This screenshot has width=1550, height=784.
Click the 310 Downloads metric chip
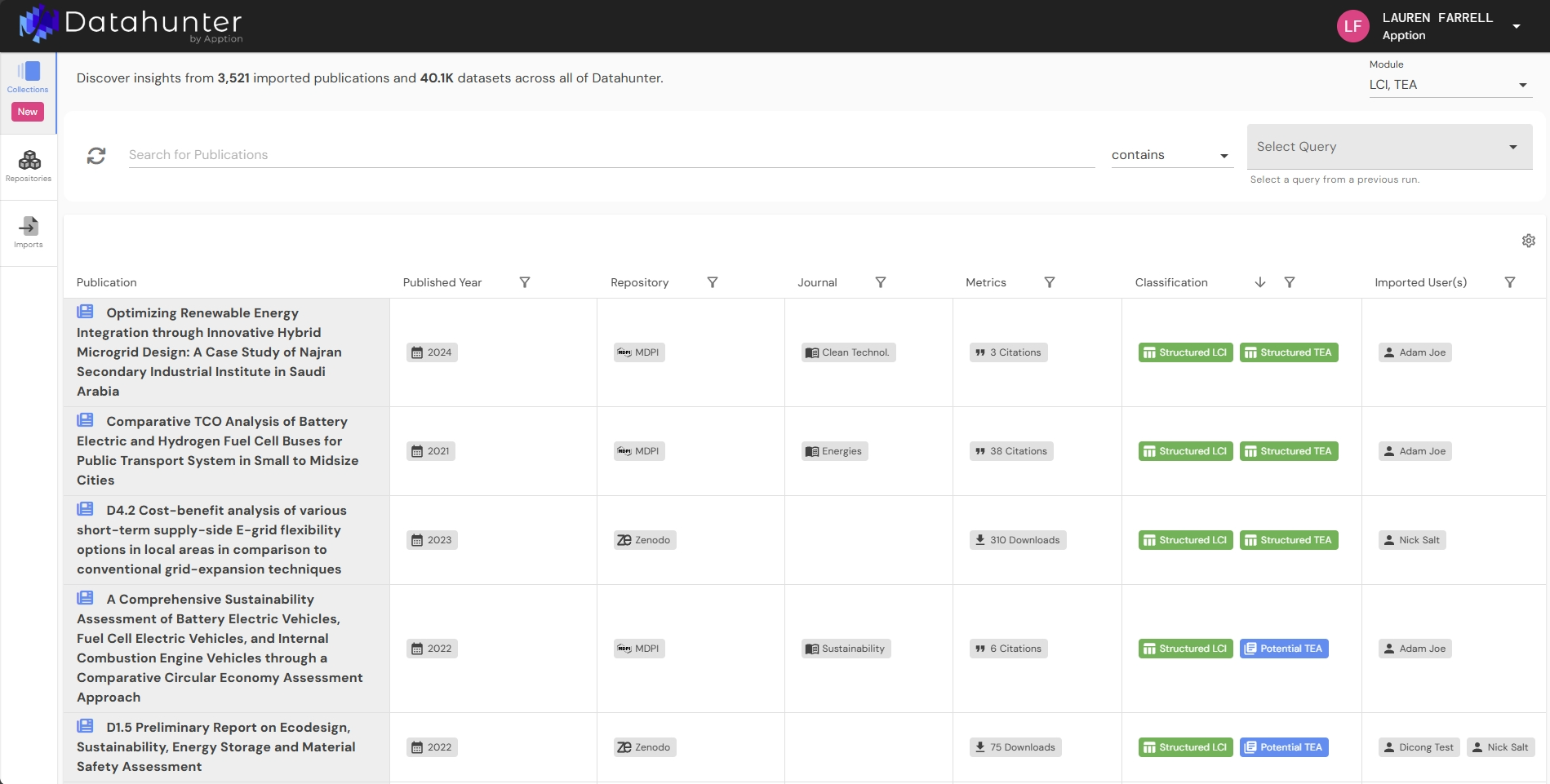tap(1017, 540)
